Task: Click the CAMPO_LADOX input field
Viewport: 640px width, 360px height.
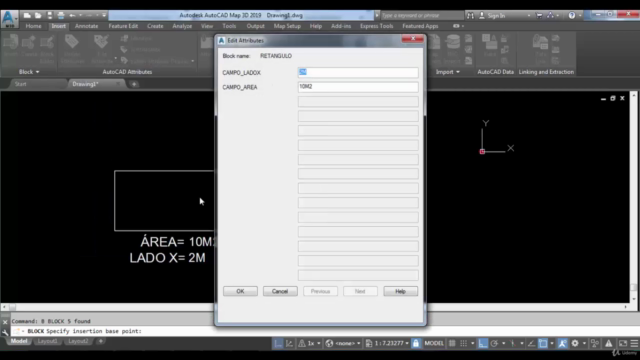Action: coord(358,72)
